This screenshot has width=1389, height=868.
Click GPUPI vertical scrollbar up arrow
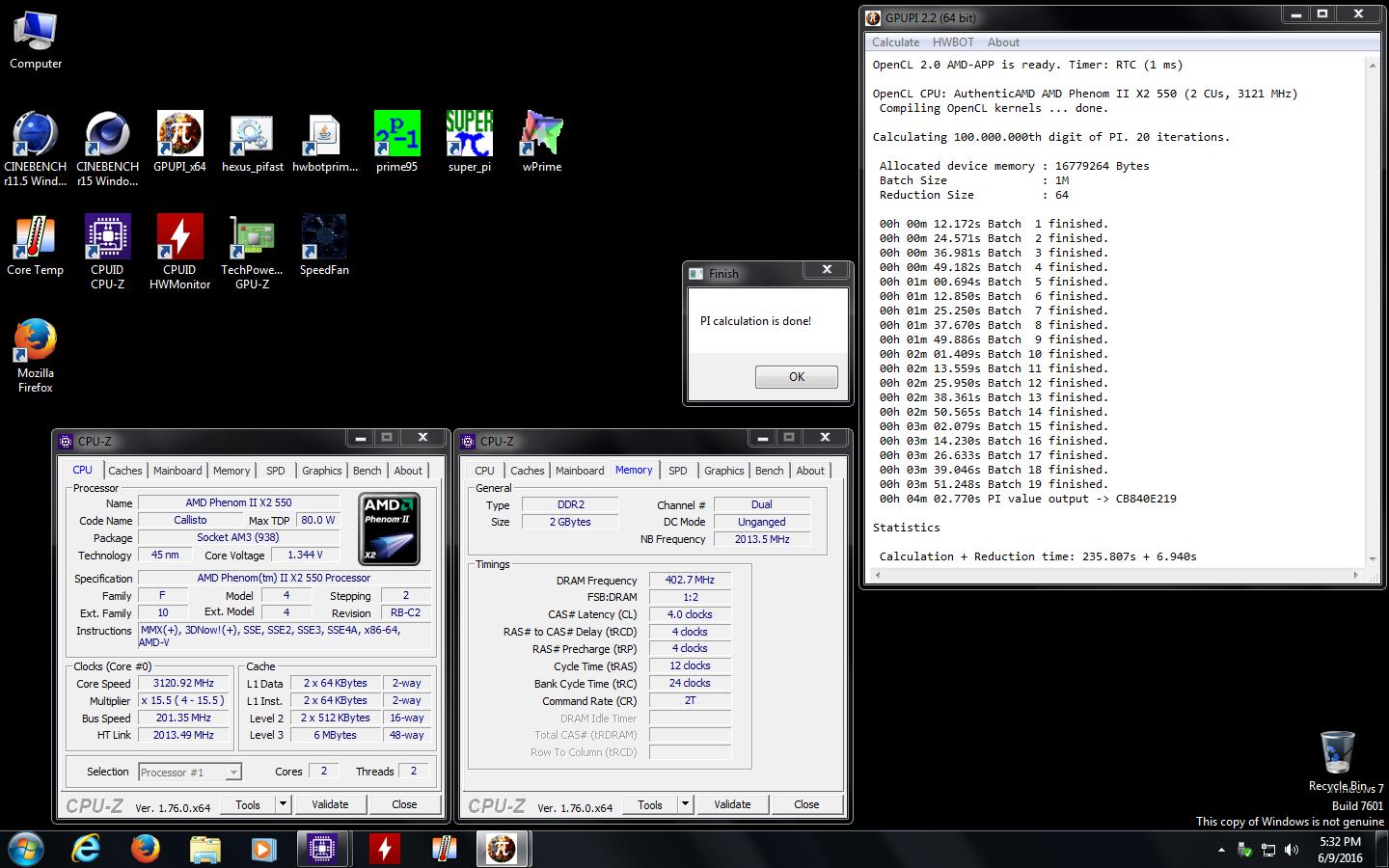(x=1372, y=66)
